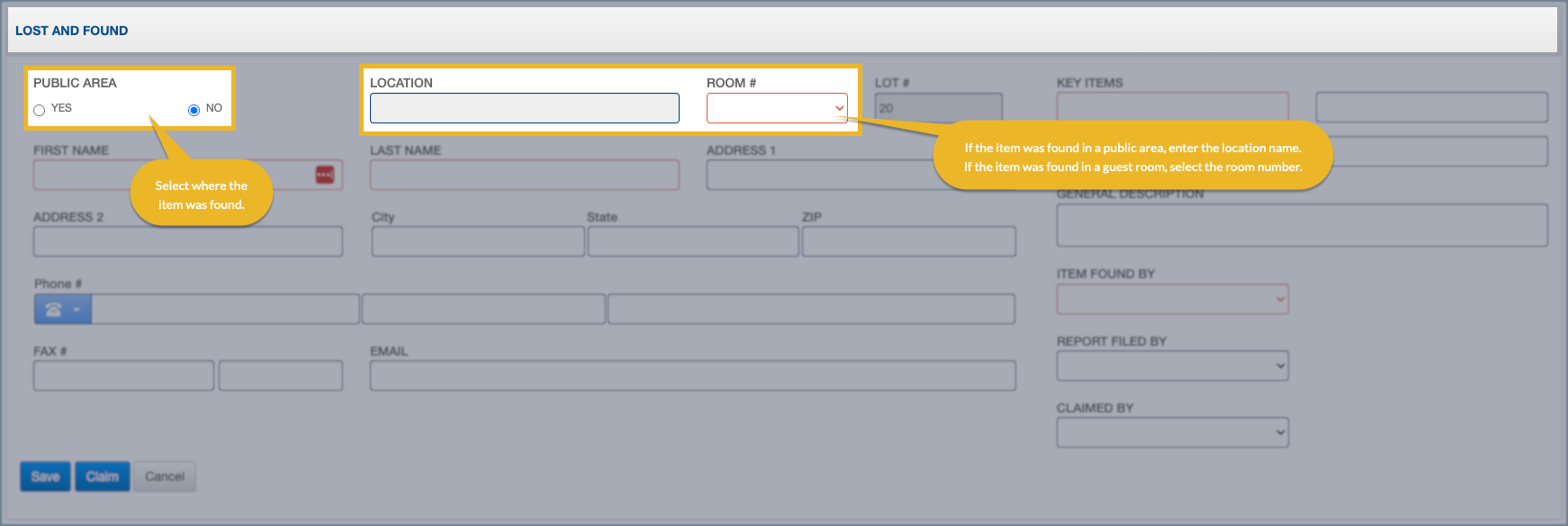Select the NO public area radio button
This screenshot has width=1568, height=526.
coord(194,110)
